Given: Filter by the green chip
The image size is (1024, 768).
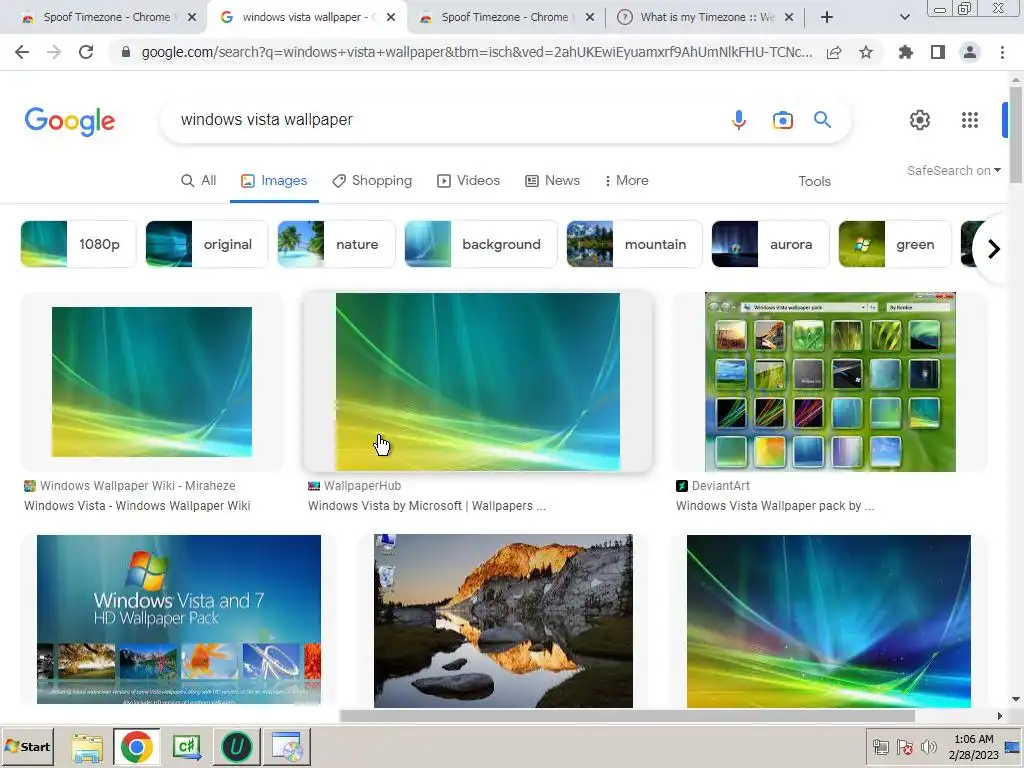Looking at the screenshot, I should click(x=895, y=244).
